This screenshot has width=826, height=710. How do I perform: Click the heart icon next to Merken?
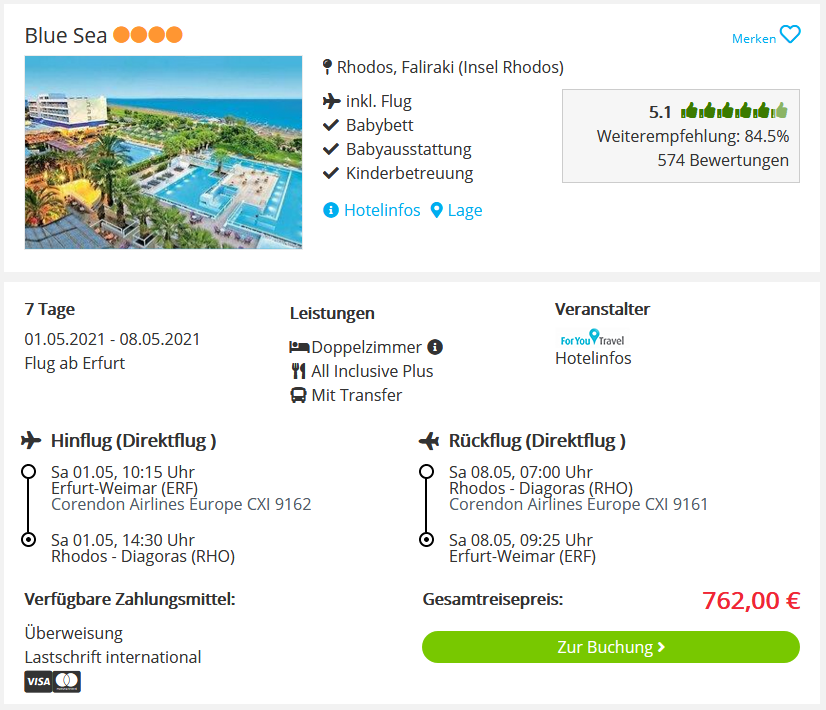tap(790, 35)
